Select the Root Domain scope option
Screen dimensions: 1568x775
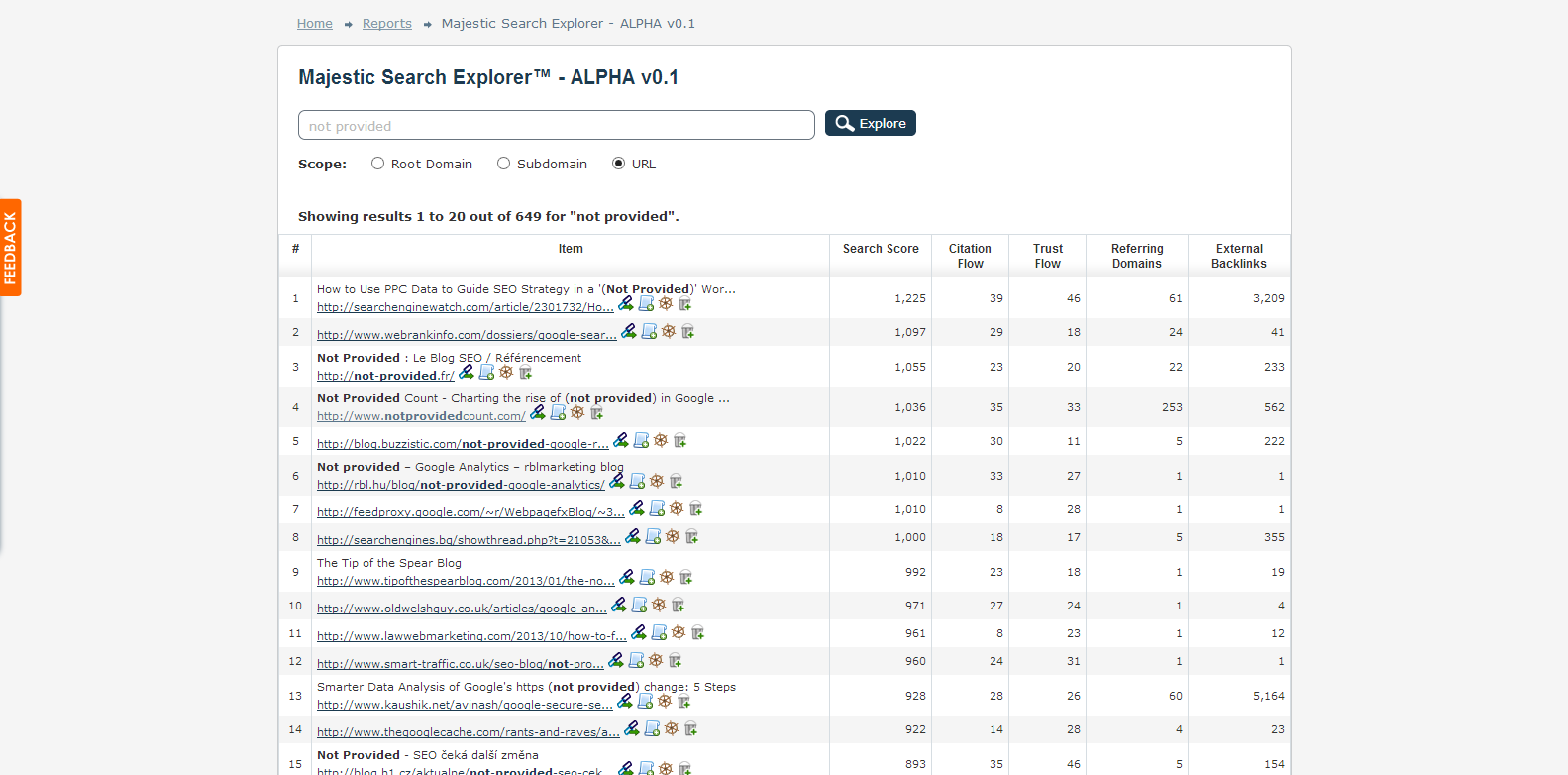point(377,164)
